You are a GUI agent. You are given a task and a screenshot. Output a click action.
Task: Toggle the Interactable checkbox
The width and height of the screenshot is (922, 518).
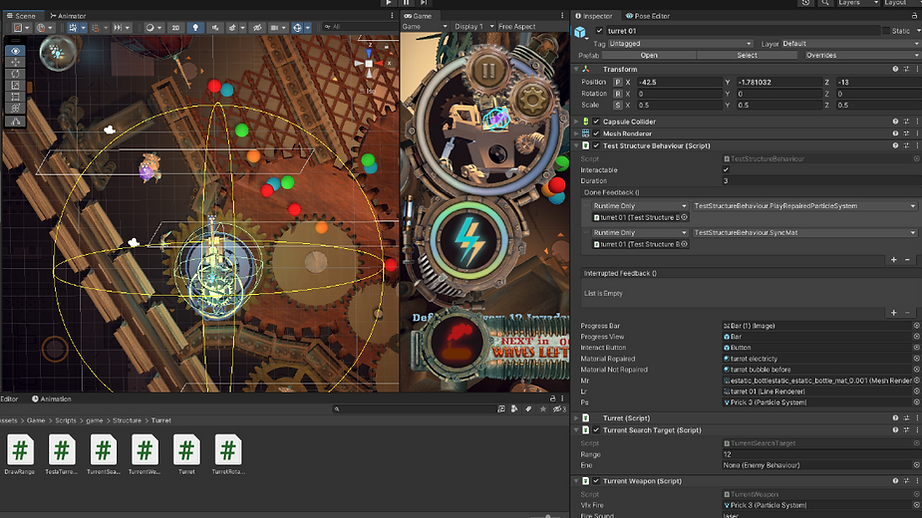pyautogui.click(x=726, y=170)
